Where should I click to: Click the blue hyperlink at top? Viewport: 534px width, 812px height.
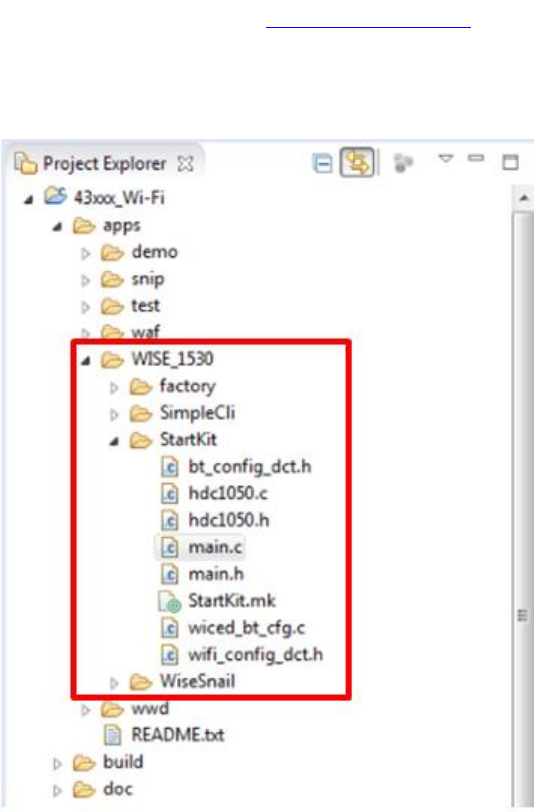click(x=368, y=26)
